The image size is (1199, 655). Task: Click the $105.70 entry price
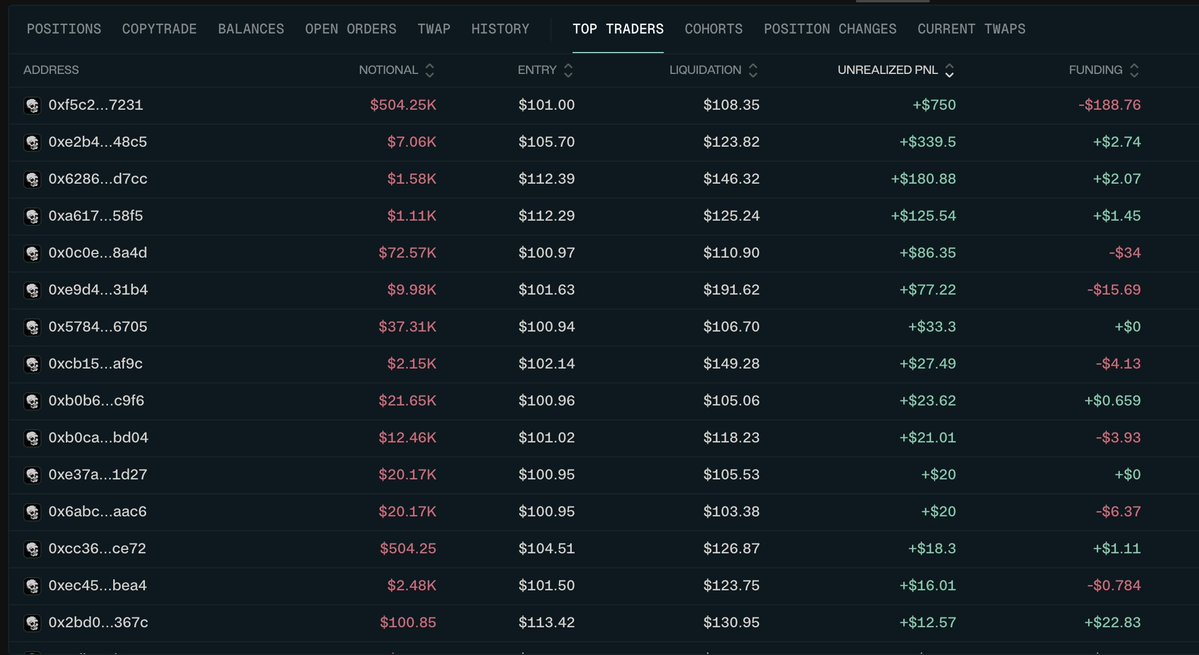(546, 141)
